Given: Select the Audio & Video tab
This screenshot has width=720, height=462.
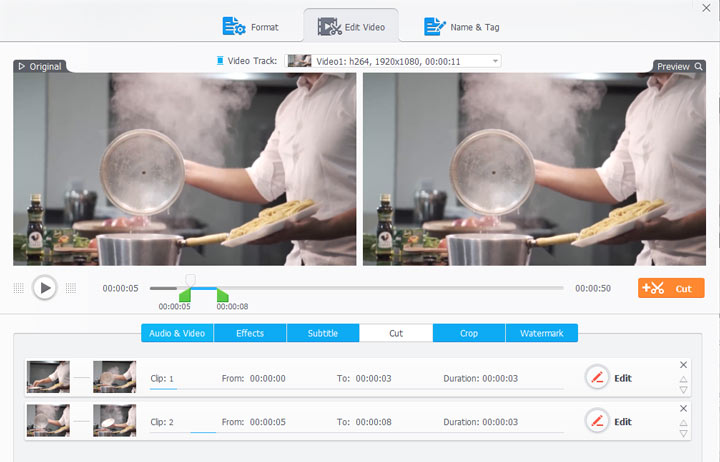Looking at the screenshot, I should pyautogui.click(x=177, y=333).
